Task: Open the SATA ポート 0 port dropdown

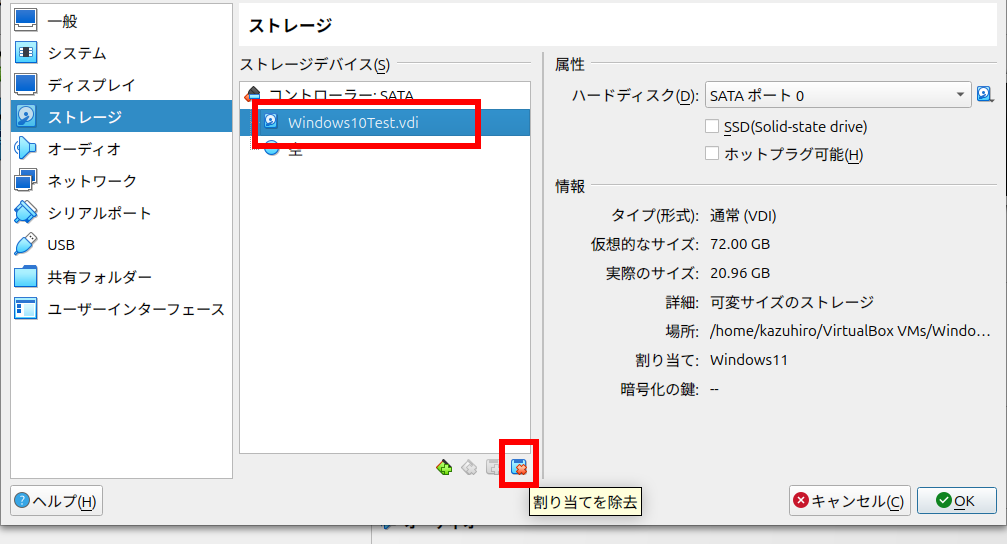Action: [837, 96]
